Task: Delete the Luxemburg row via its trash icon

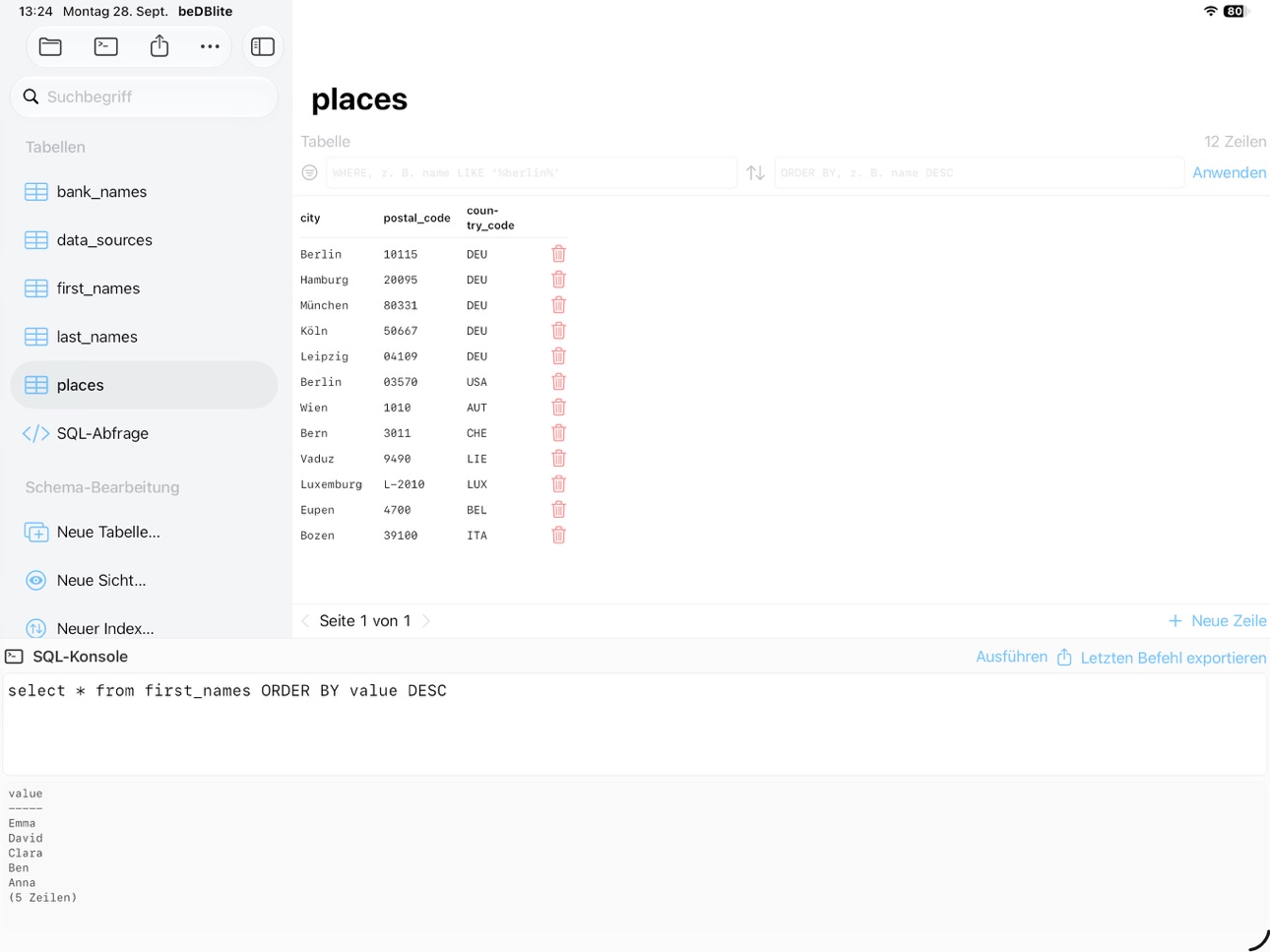Action: tap(558, 484)
